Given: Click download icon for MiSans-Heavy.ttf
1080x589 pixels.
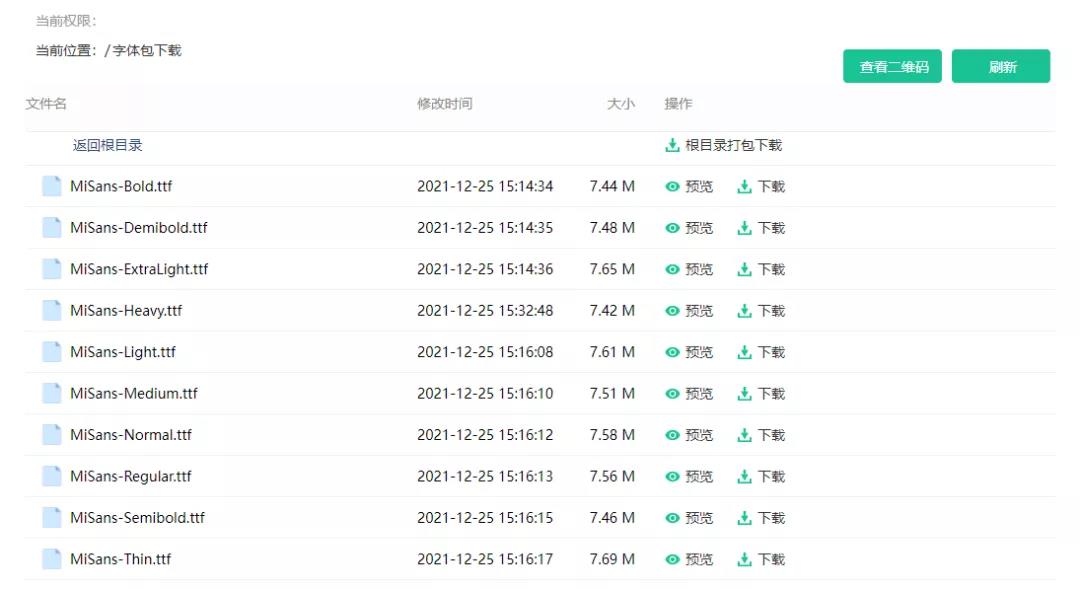Looking at the screenshot, I should (744, 311).
